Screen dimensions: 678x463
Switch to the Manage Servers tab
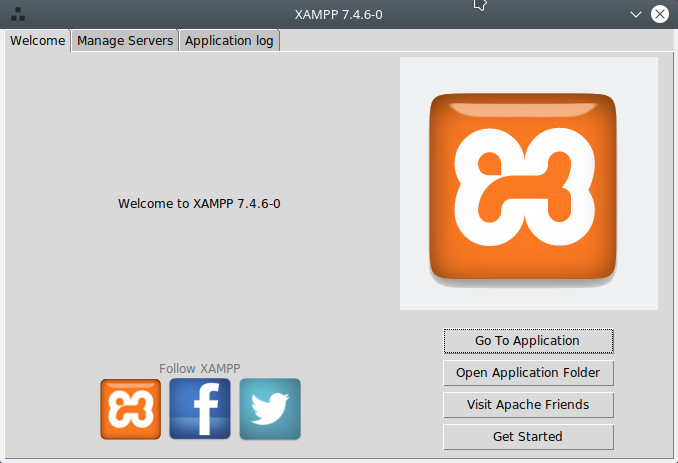pyautogui.click(x=125, y=41)
